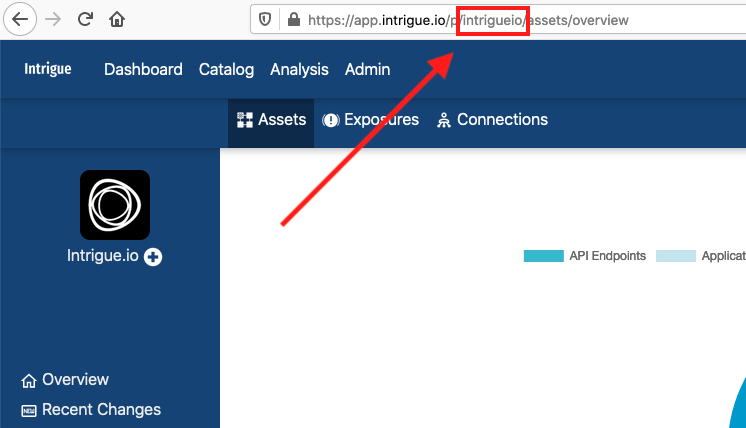Screen dimensions: 746x428
Task: Click the Assets grid icon
Action: 245,120
